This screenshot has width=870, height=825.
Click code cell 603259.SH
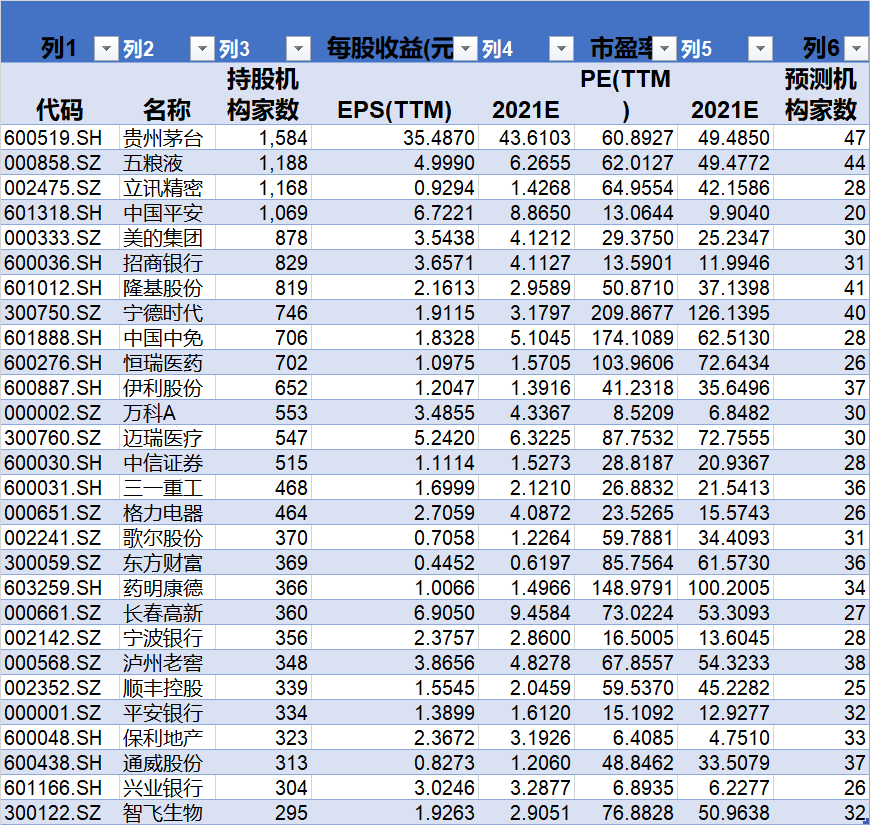60,588
